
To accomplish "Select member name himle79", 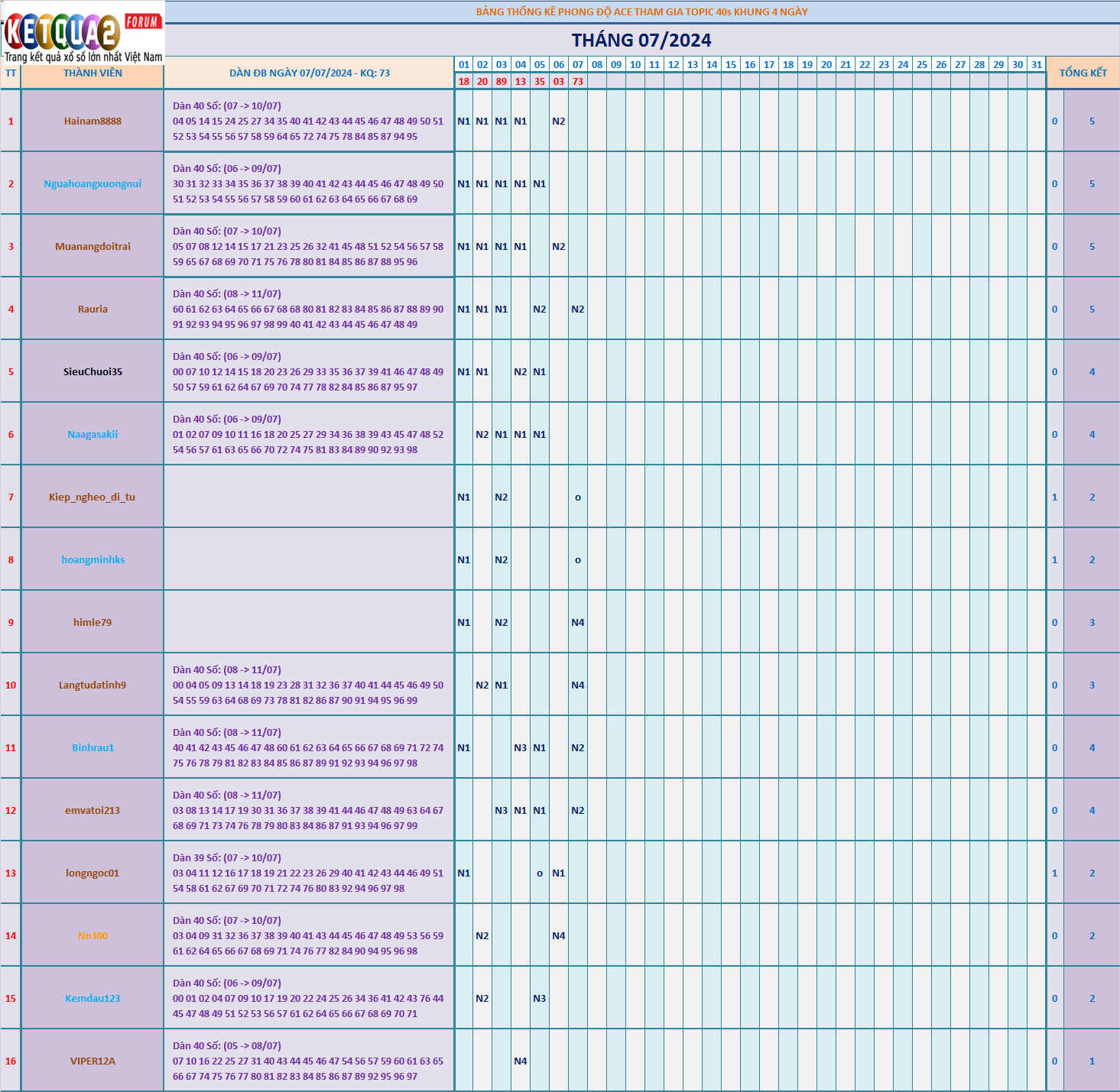I will 93,622.
